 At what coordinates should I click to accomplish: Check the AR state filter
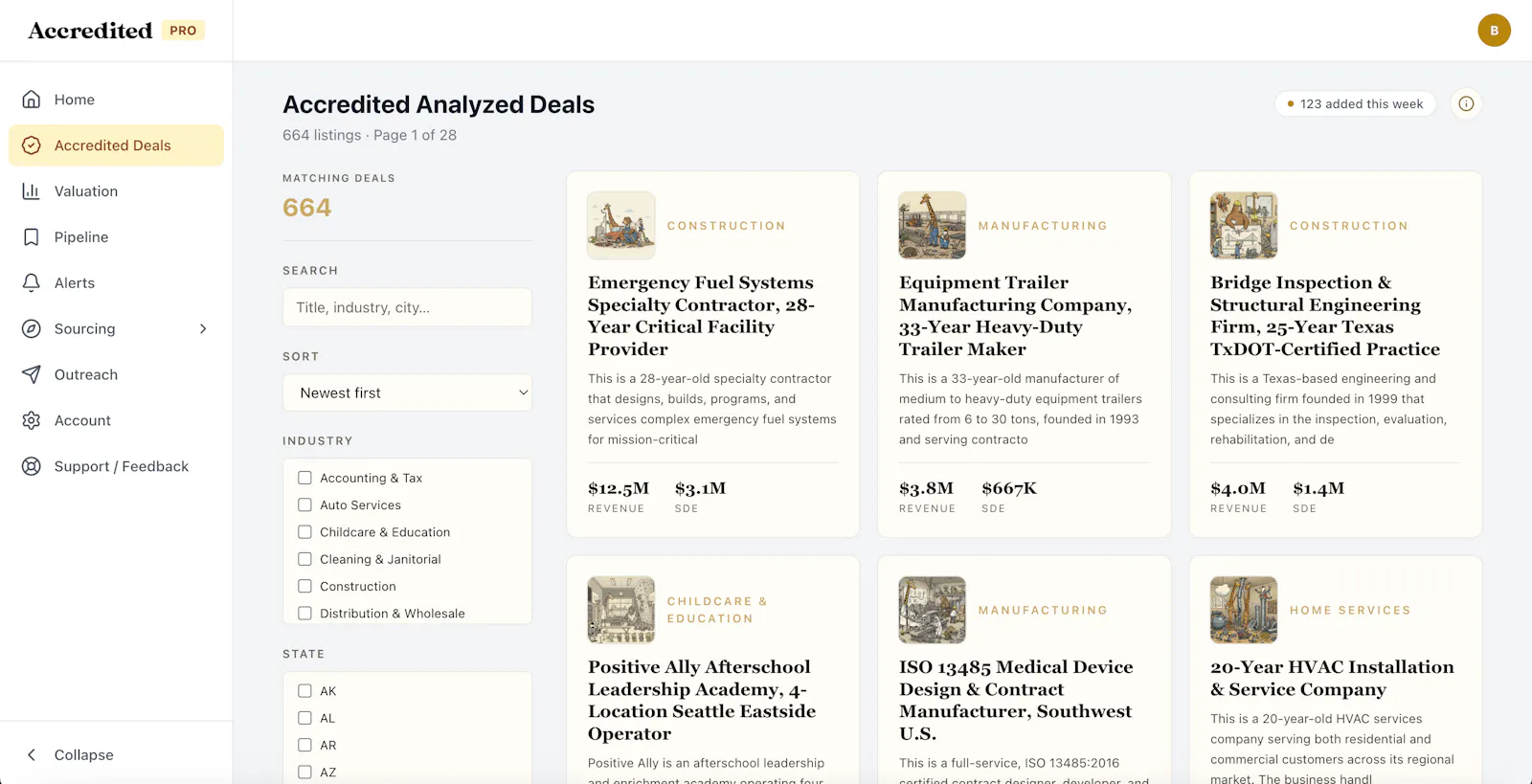(x=304, y=745)
